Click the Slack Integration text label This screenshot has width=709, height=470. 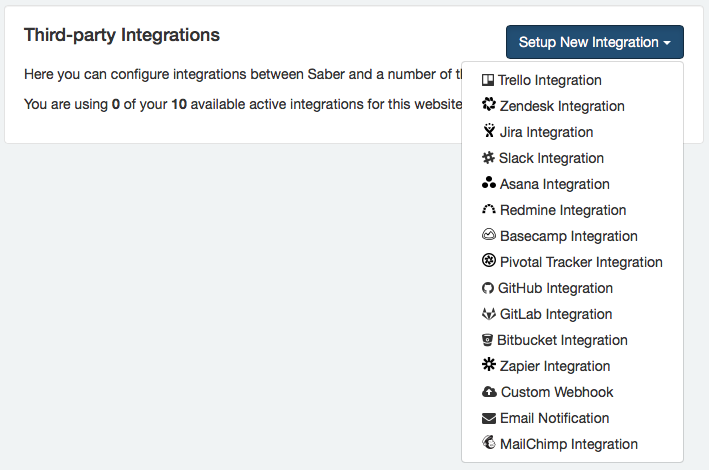551,158
